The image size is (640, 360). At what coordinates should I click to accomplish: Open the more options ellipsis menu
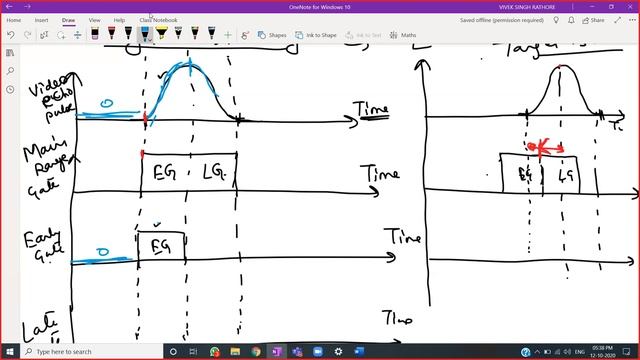[x=632, y=20]
